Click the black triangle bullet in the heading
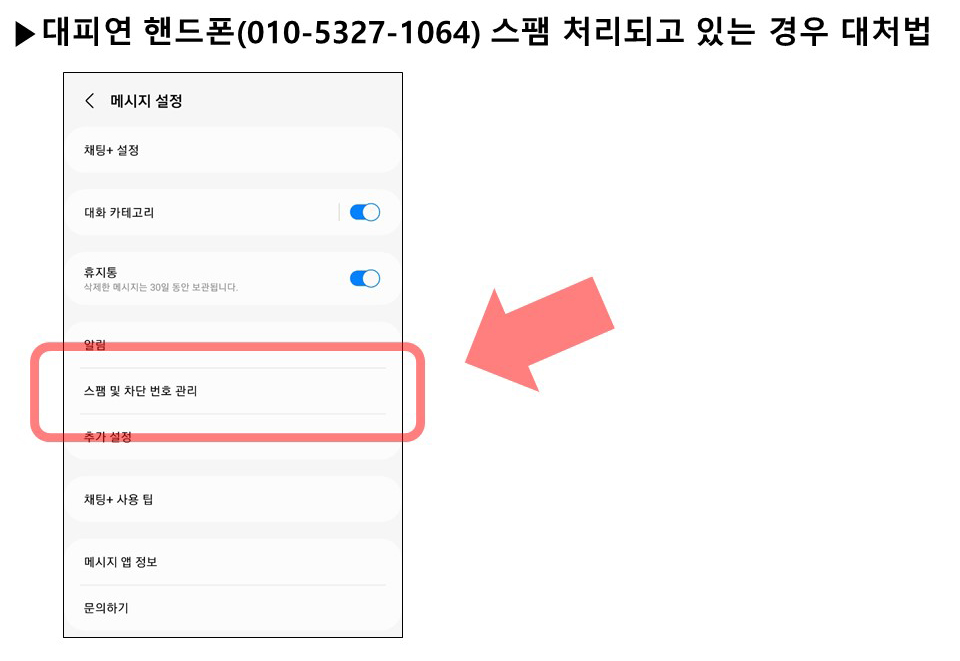 [25, 34]
